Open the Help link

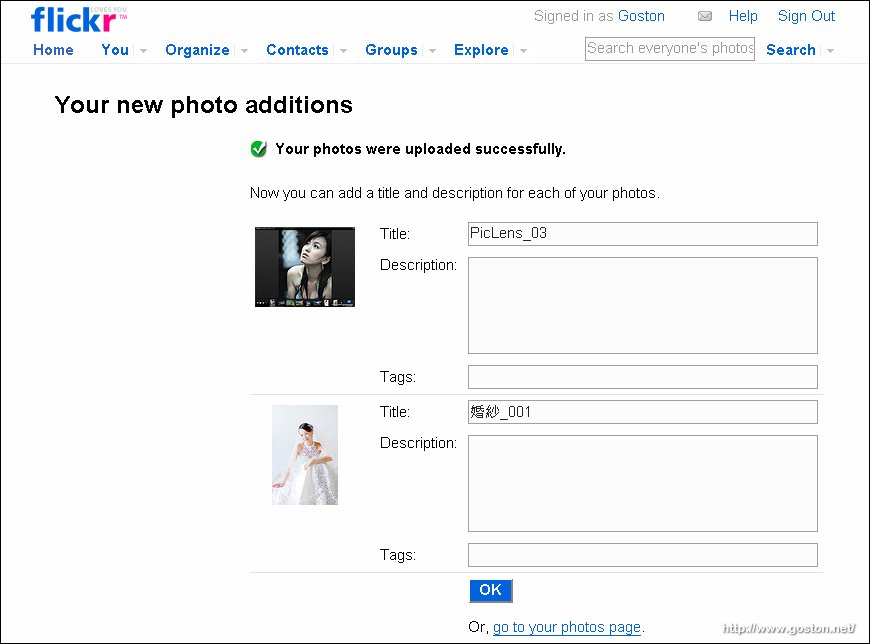tap(743, 16)
